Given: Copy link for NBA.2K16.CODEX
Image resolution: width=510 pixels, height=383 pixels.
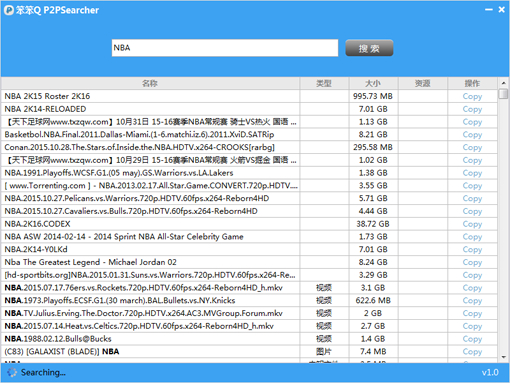Looking at the screenshot, I should (472, 224).
